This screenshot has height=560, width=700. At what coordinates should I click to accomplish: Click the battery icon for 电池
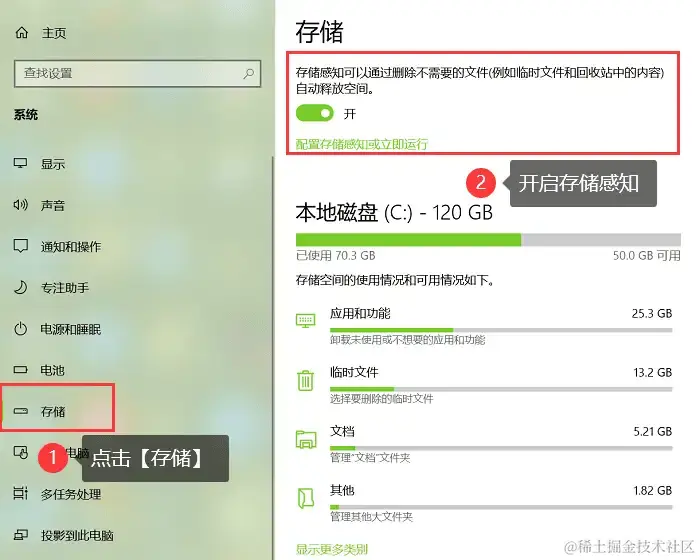pos(21,370)
